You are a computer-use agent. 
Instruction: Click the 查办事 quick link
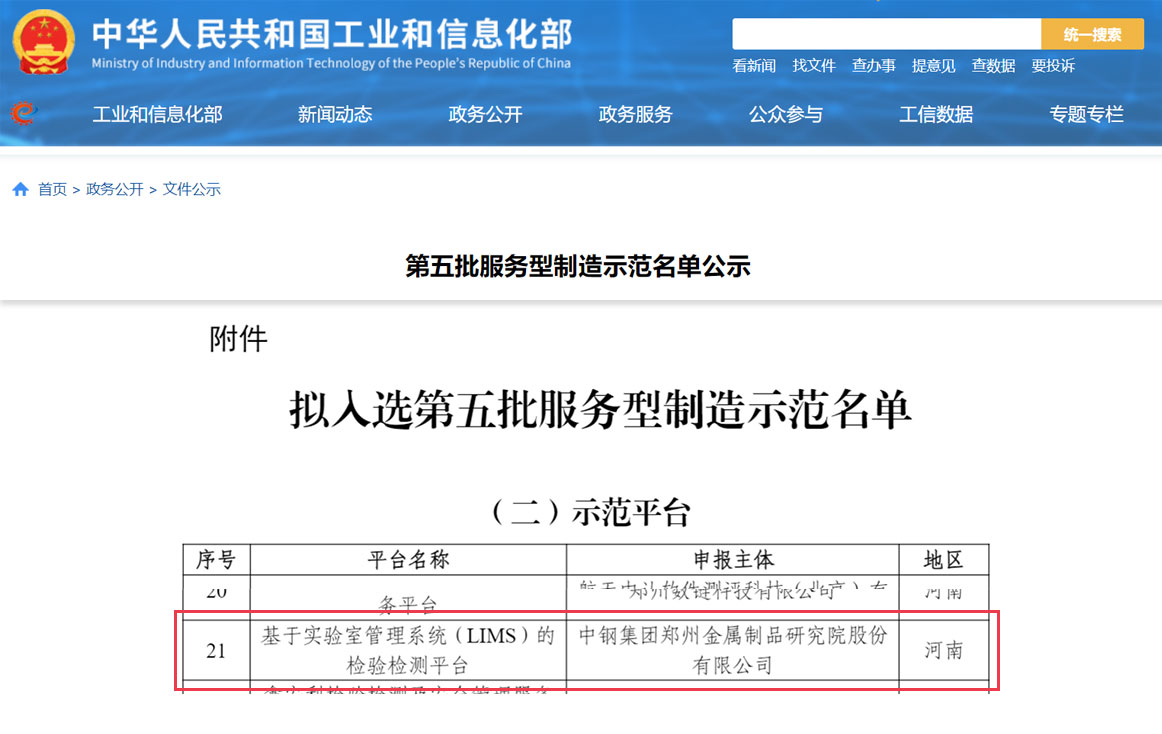873,65
